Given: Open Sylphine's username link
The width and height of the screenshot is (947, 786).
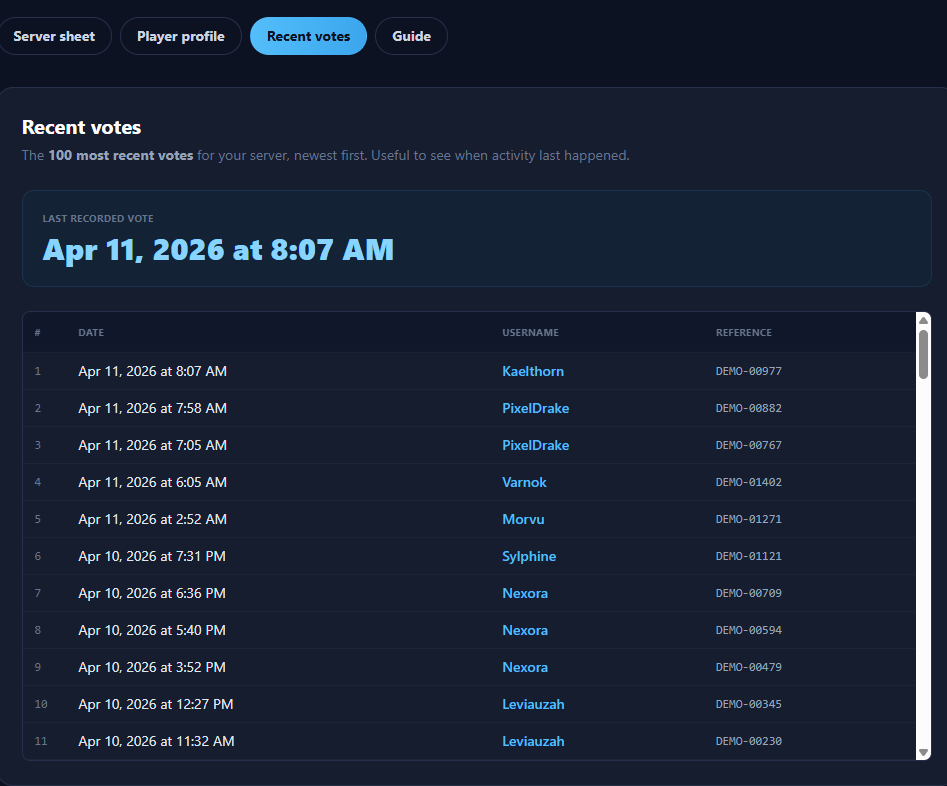Looking at the screenshot, I should [529, 556].
